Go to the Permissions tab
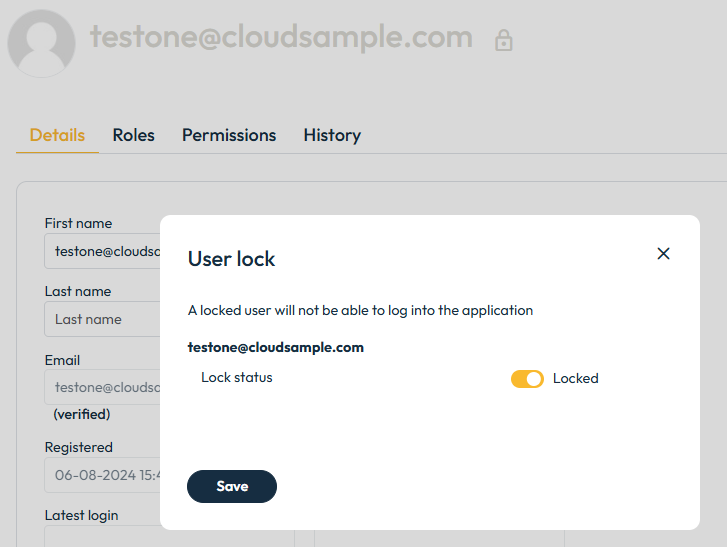The width and height of the screenshot is (727, 547). pos(229,135)
